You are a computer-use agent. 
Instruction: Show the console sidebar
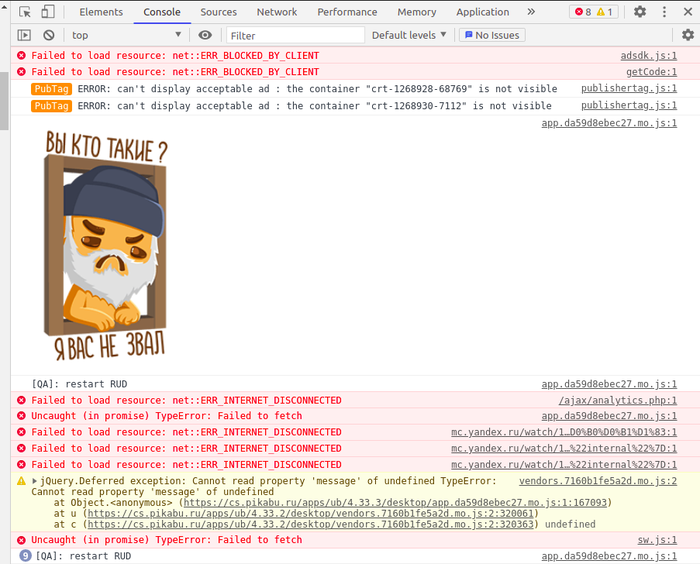[x=24, y=35]
